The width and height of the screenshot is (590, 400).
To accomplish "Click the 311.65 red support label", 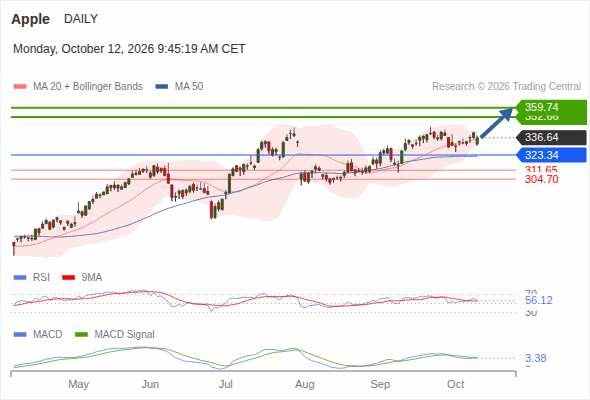I will [541, 169].
